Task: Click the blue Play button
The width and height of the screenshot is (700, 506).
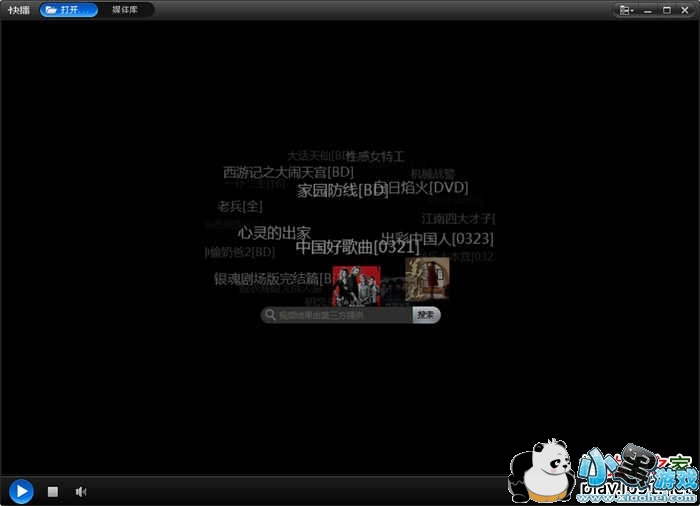Action: pyautogui.click(x=21, y=491)
